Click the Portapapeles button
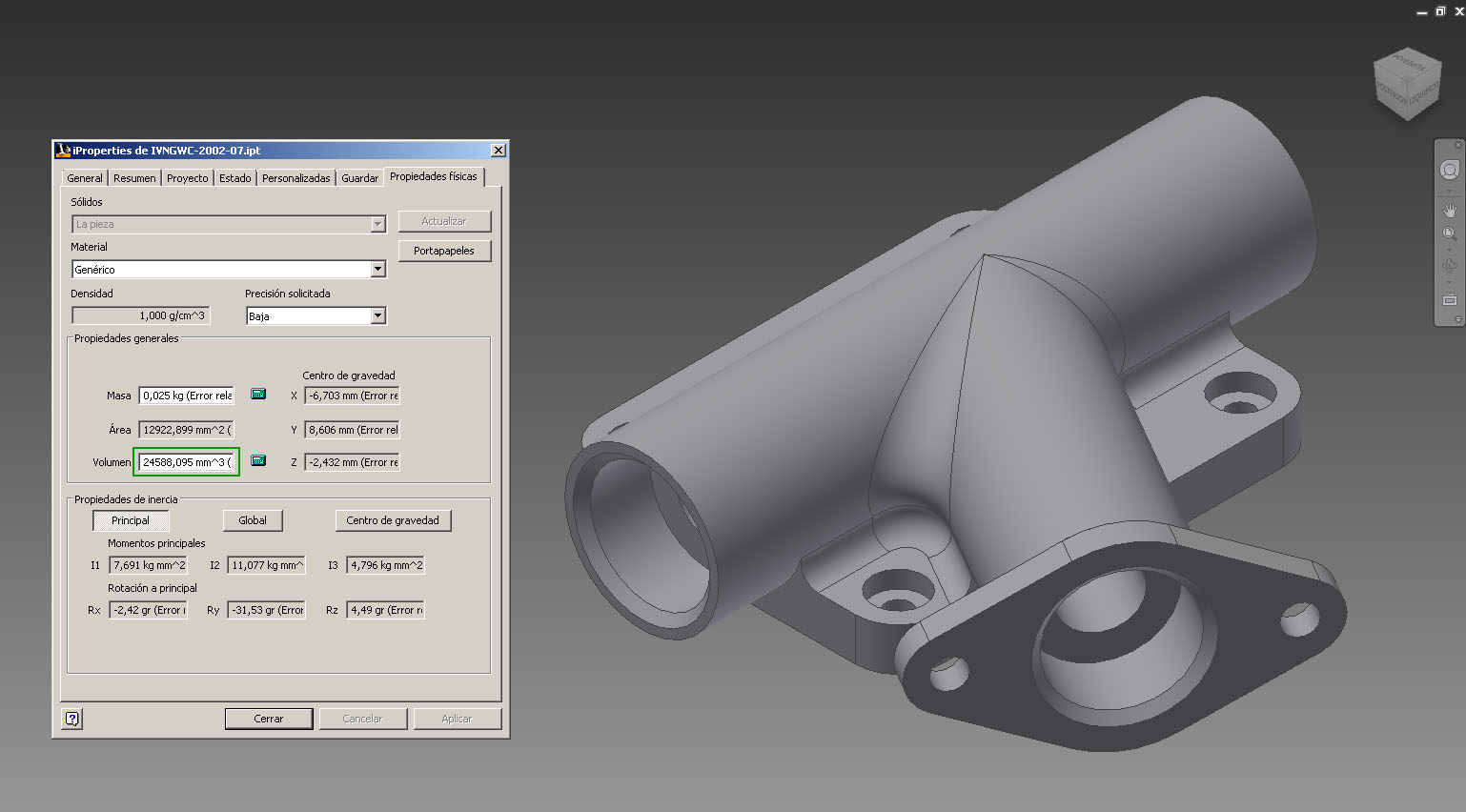The height and width of the screenshot is (812, 1466). 444,251
